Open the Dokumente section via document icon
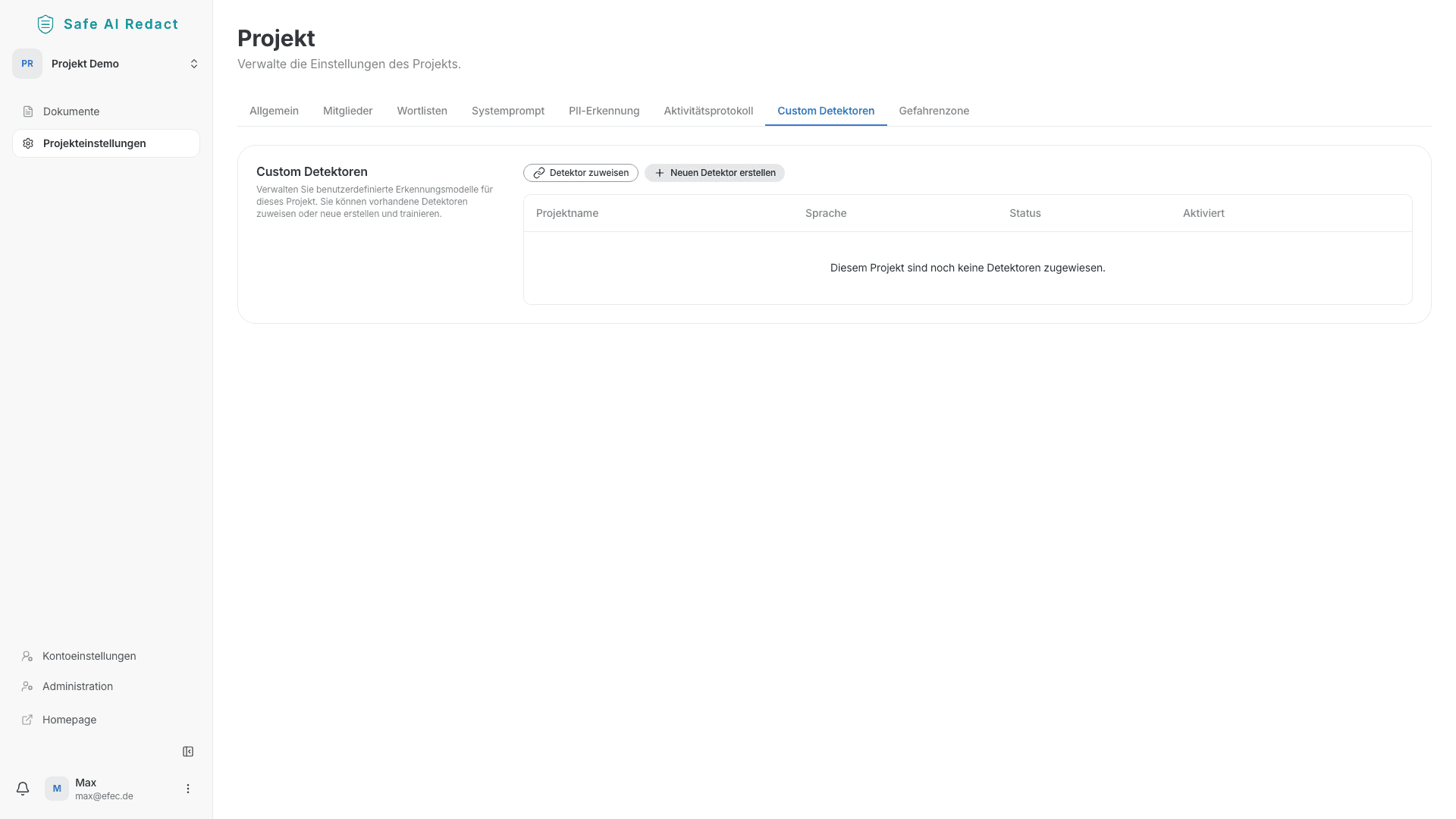The height and width of the screenshot is (819, 1456). [28, 111]
